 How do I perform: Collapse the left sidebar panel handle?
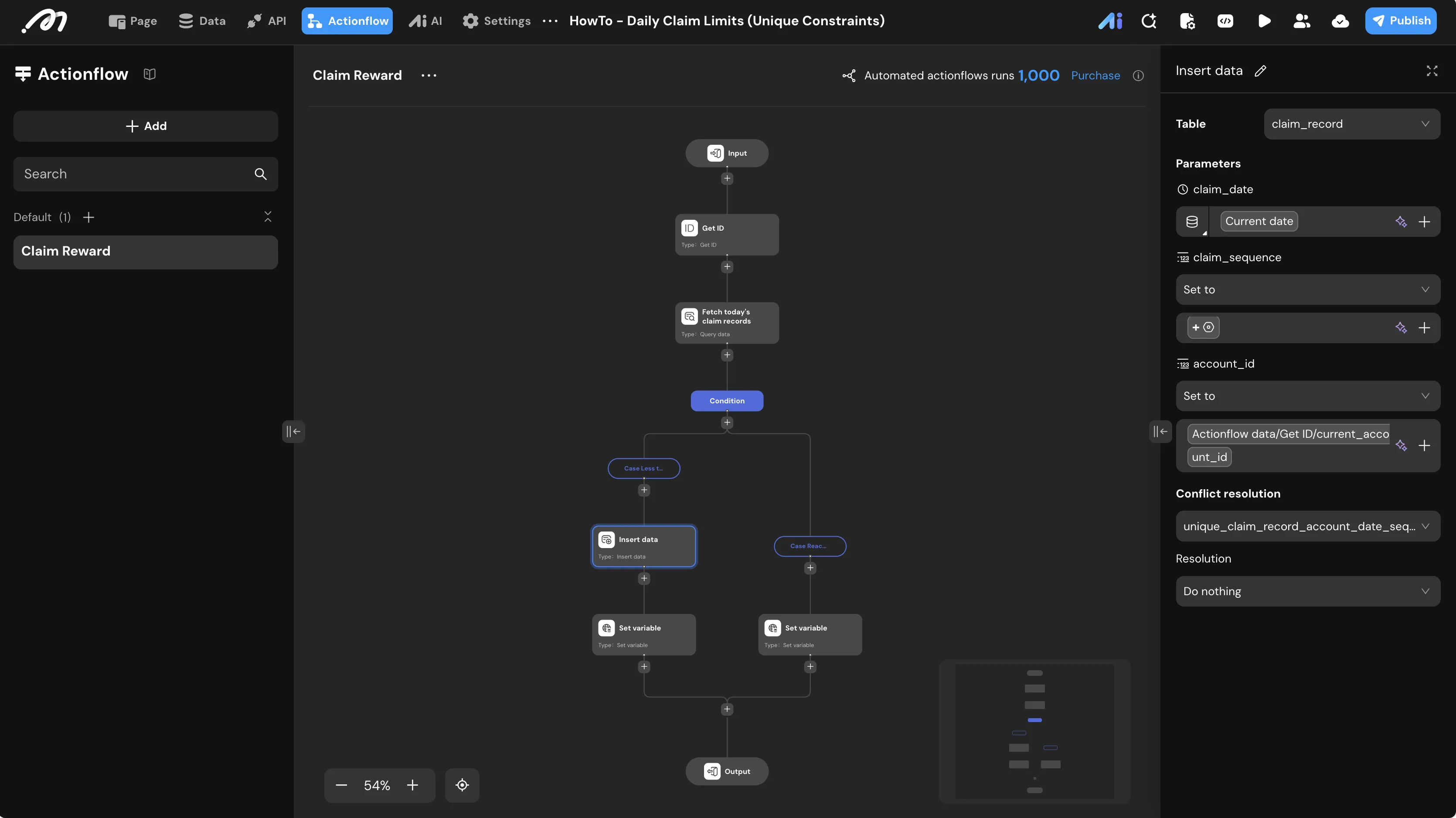click(x=293, y=431)
